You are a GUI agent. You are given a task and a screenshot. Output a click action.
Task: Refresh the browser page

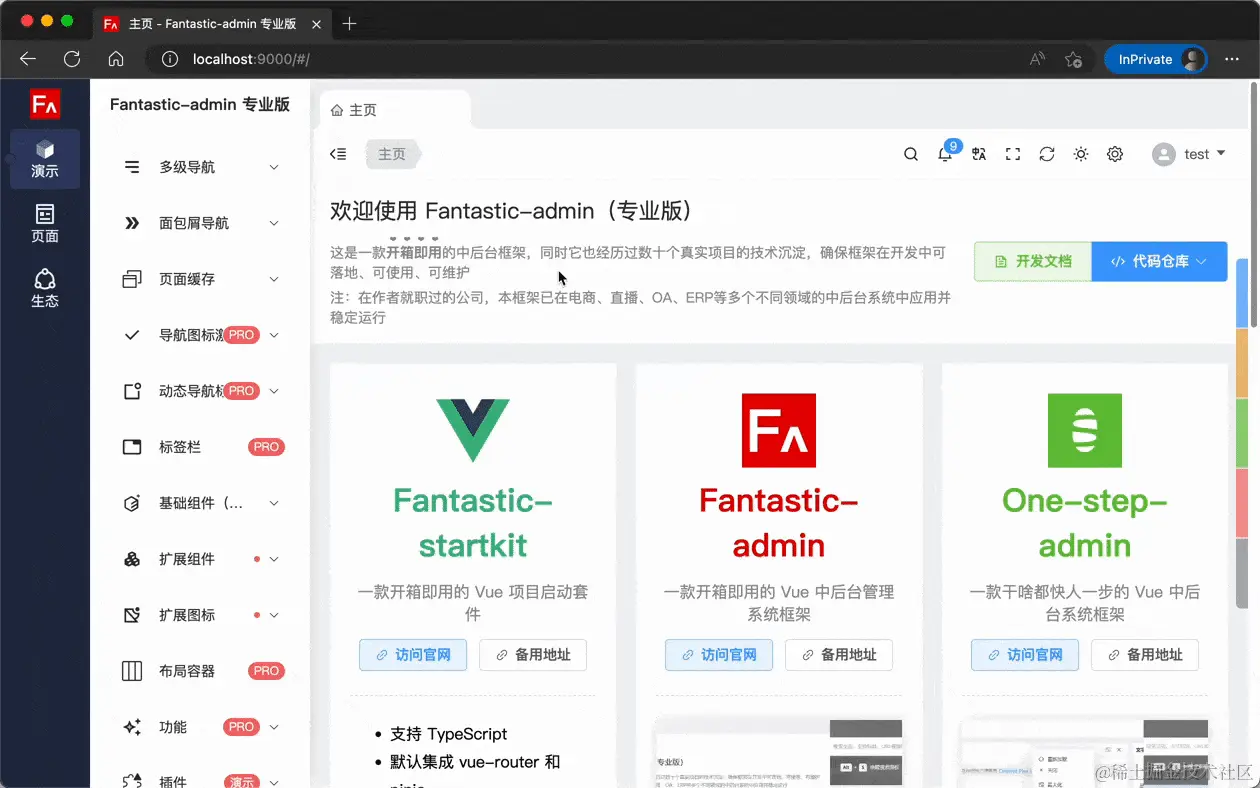click(72, 59)
